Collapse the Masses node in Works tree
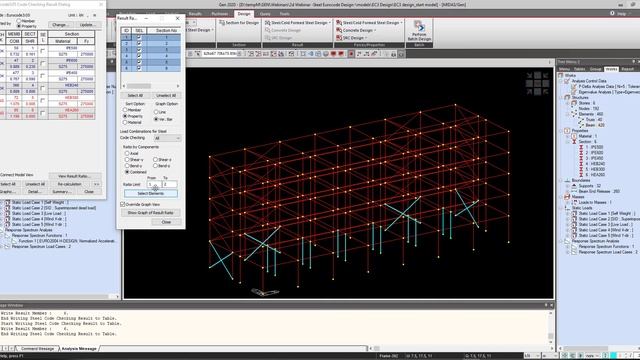 [x=561, y=197]
